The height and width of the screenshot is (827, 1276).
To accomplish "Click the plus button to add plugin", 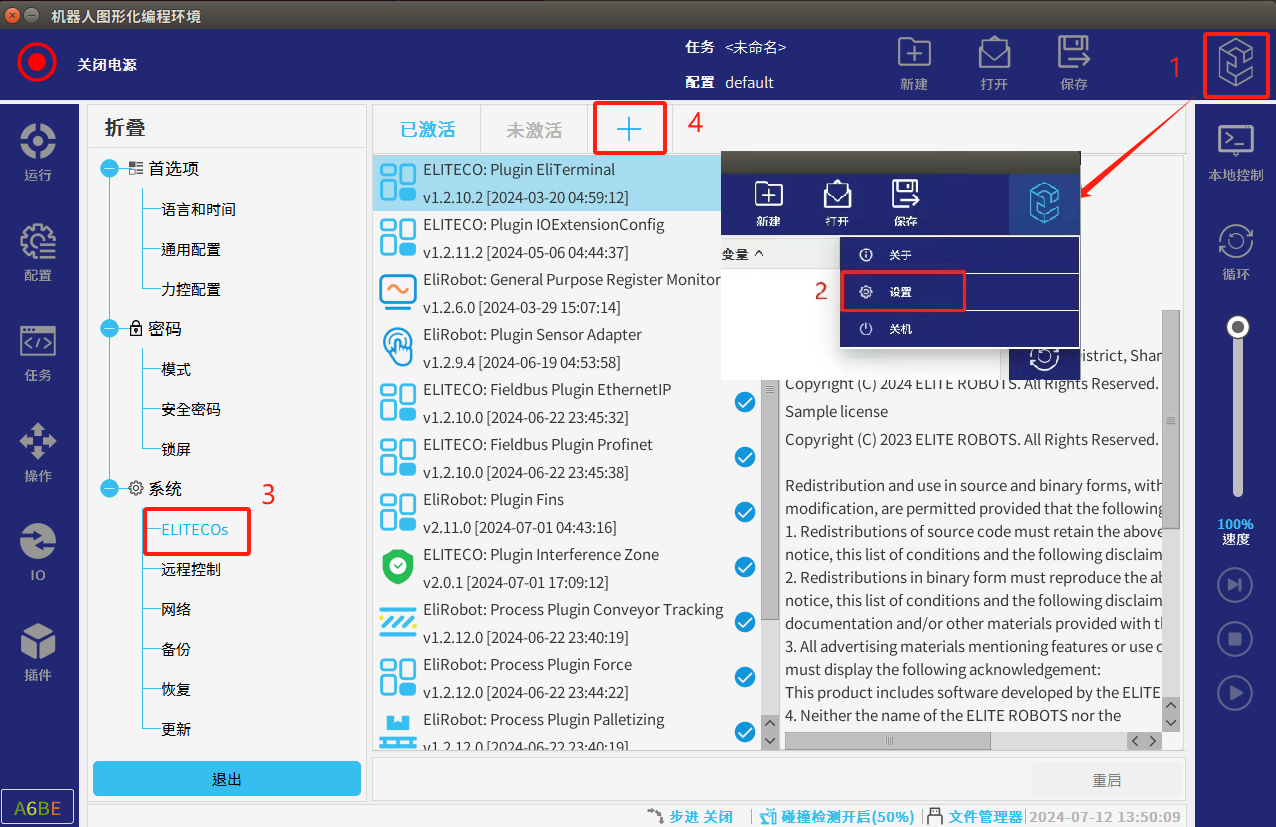I will (x=629, y=129).
